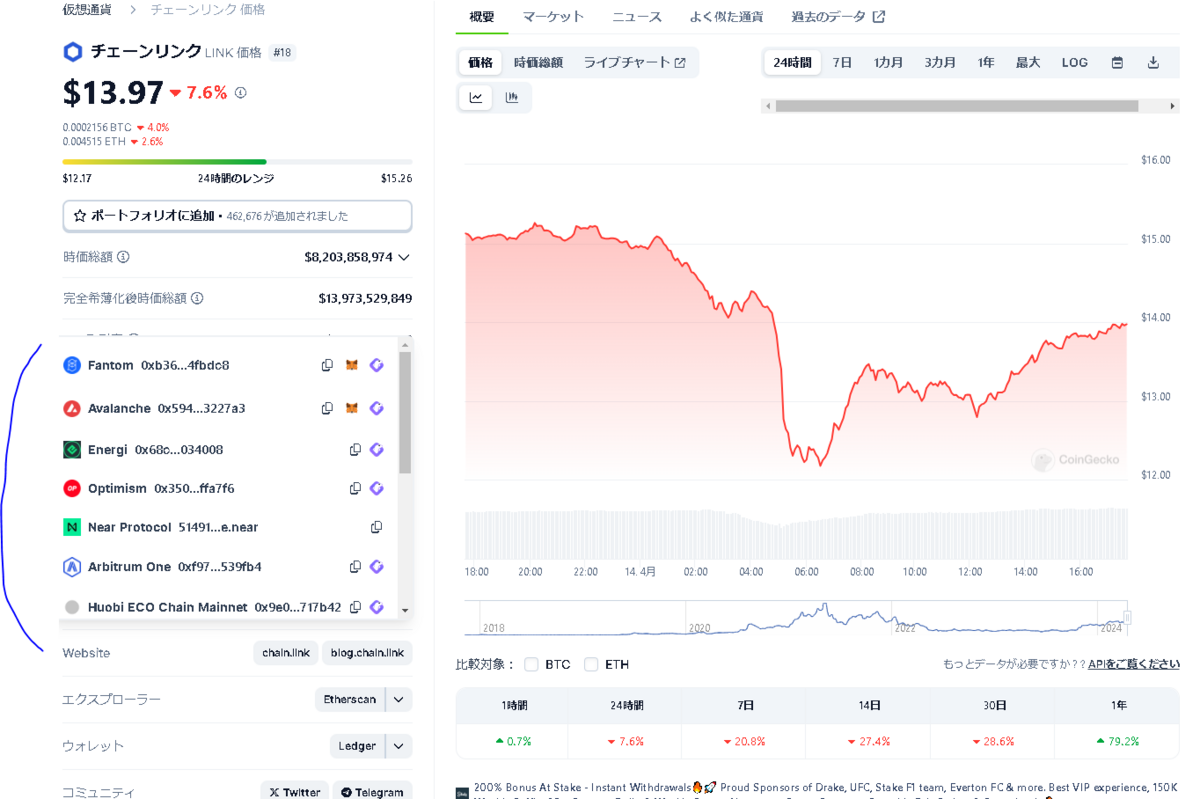Copy the Fantom contract address
Screen dimensions: 1200x799
[327, 366]
